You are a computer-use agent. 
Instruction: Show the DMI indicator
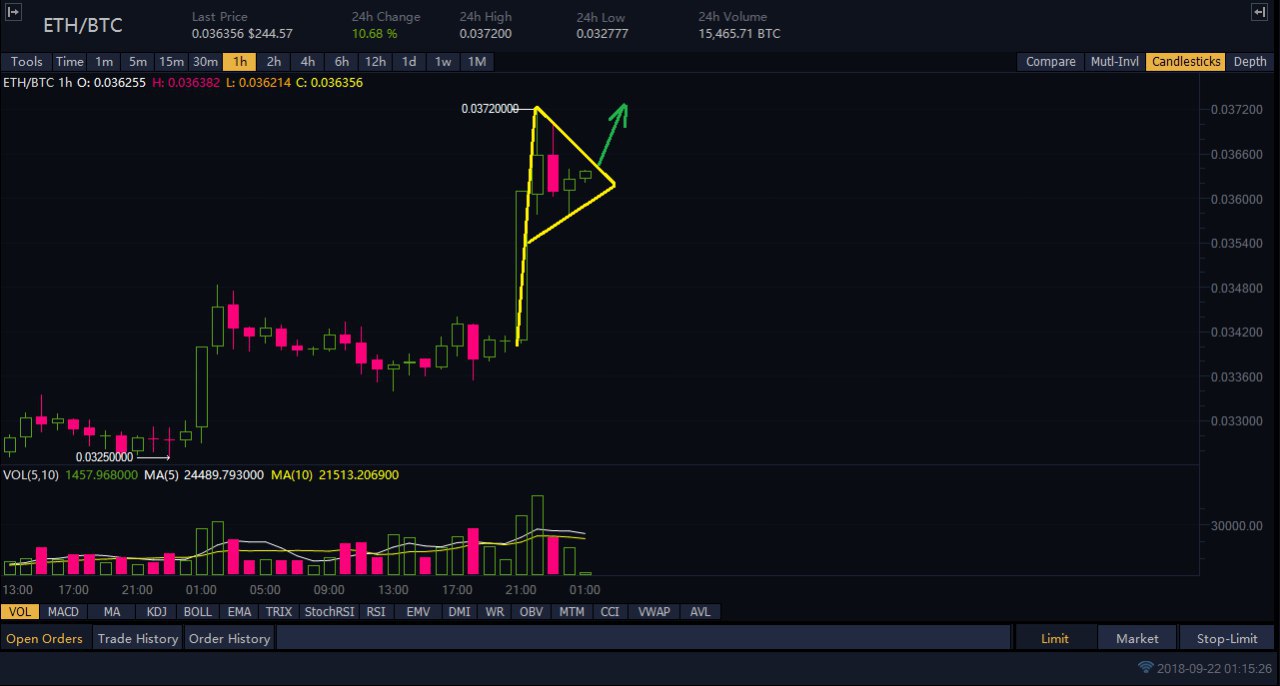(x=459, y=611)
